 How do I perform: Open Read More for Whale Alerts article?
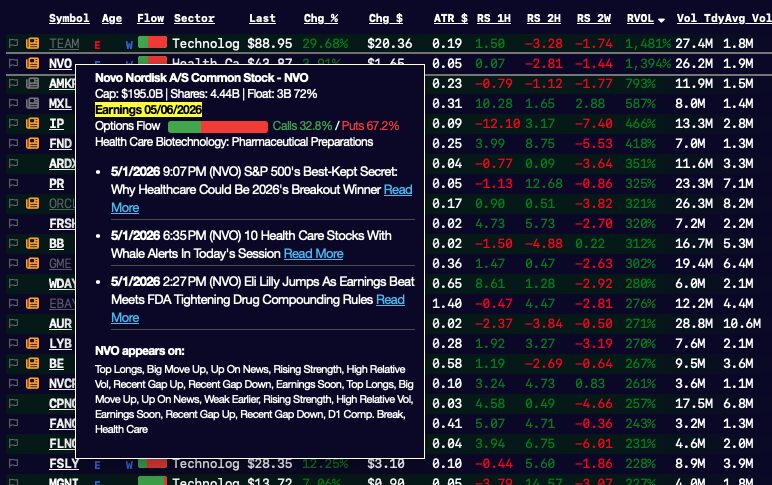coord(314,254)
